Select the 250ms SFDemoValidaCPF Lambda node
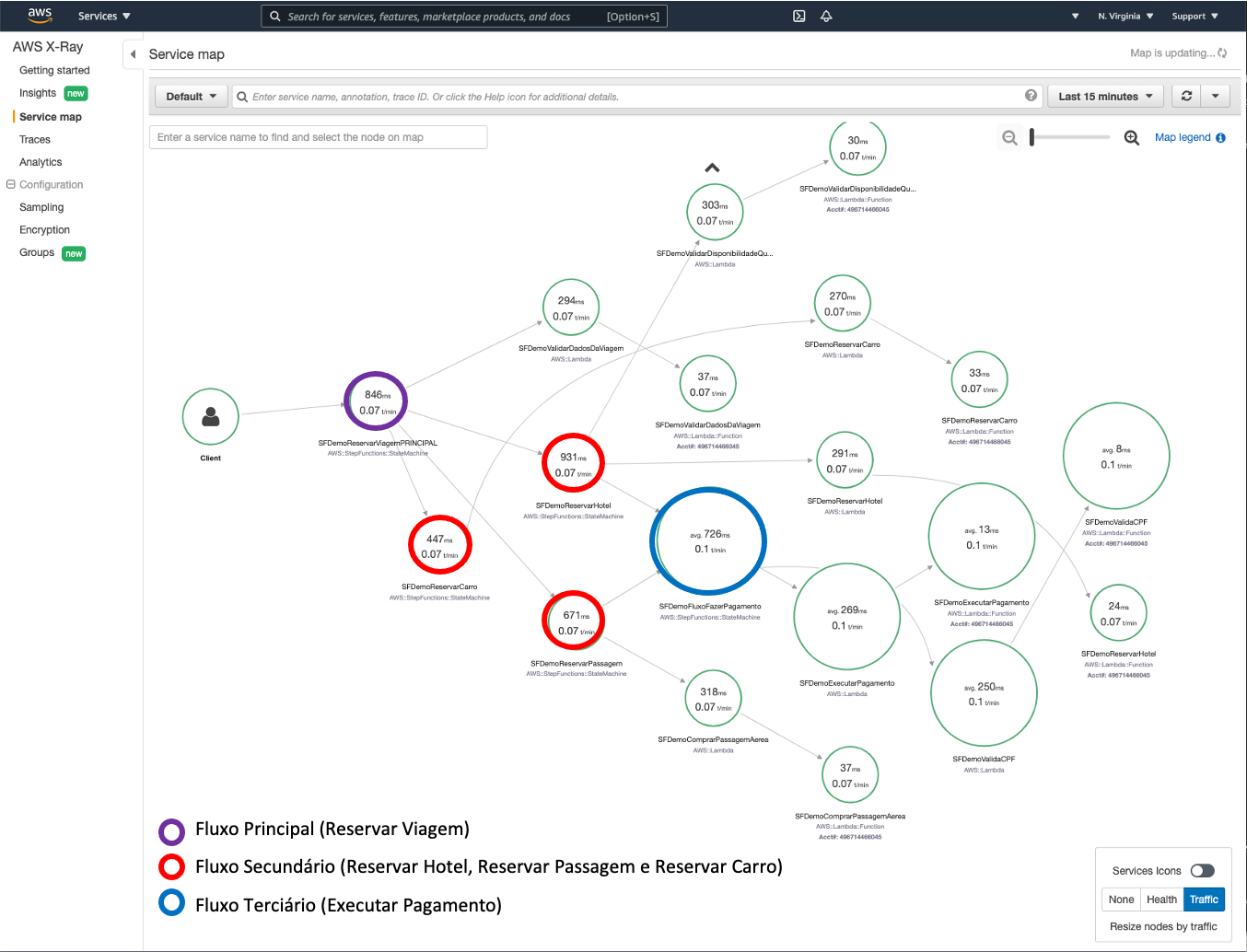 pos(984,693)
